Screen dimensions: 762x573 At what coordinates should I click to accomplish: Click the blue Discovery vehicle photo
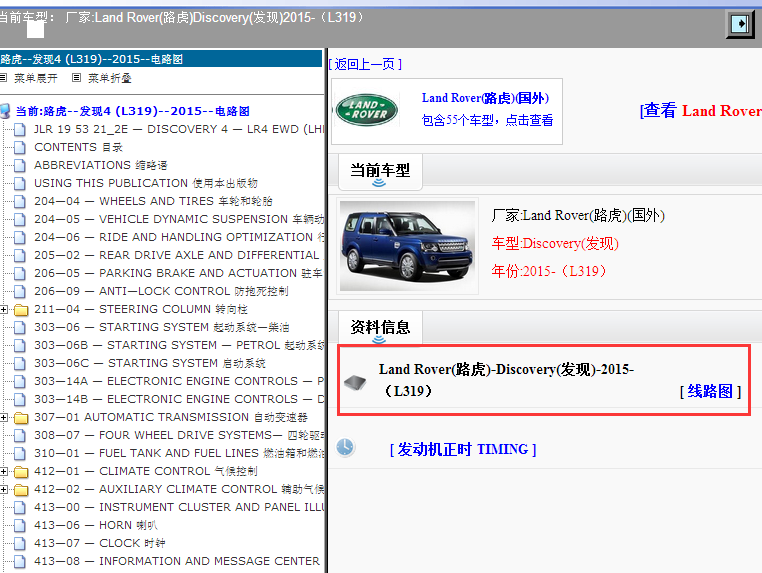point(408,245)
